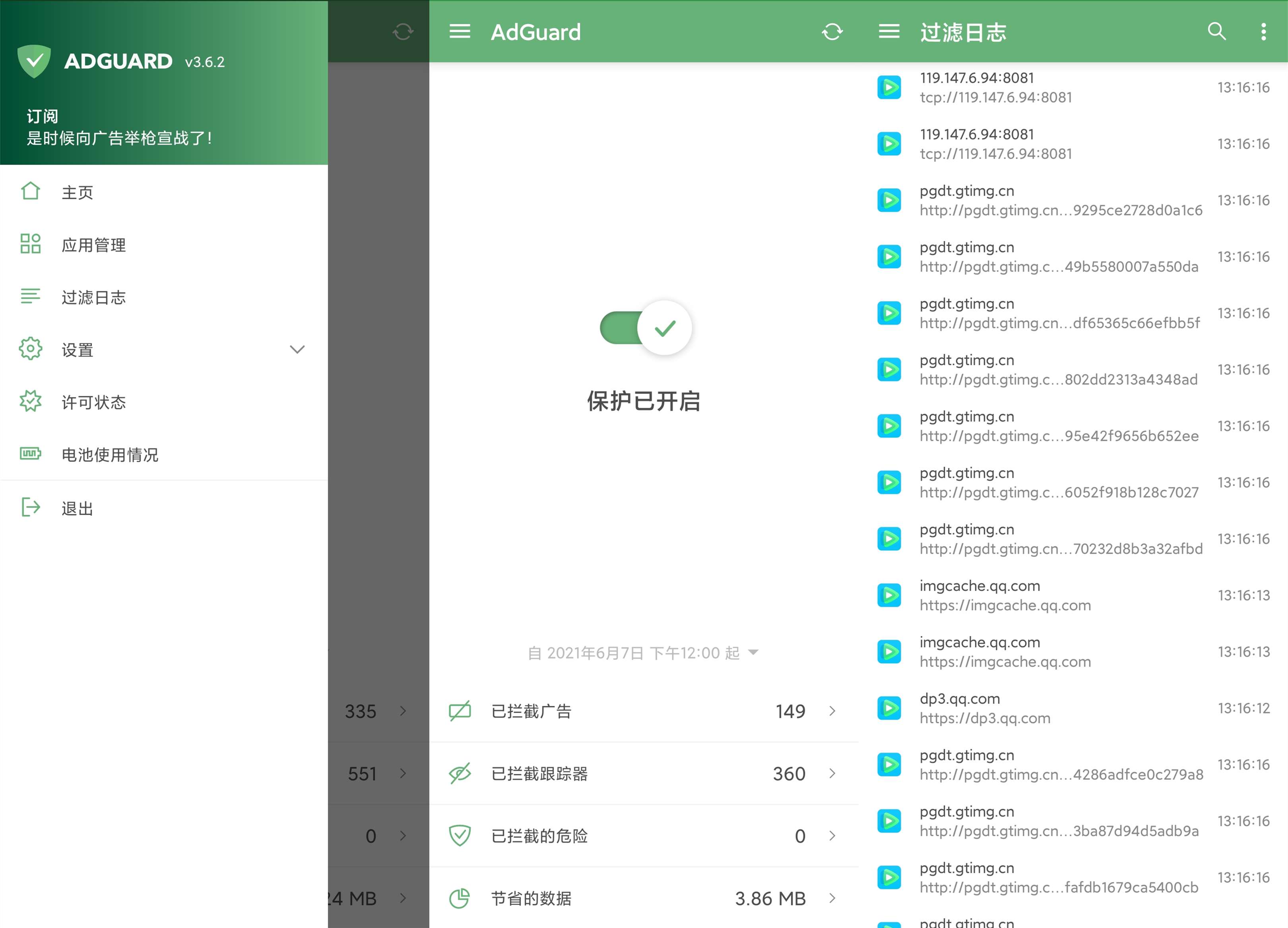This screenshot has width=1288, height=928.
Task: Expand chevron on the 3.86 MB row
Action: tap(832, 898)
